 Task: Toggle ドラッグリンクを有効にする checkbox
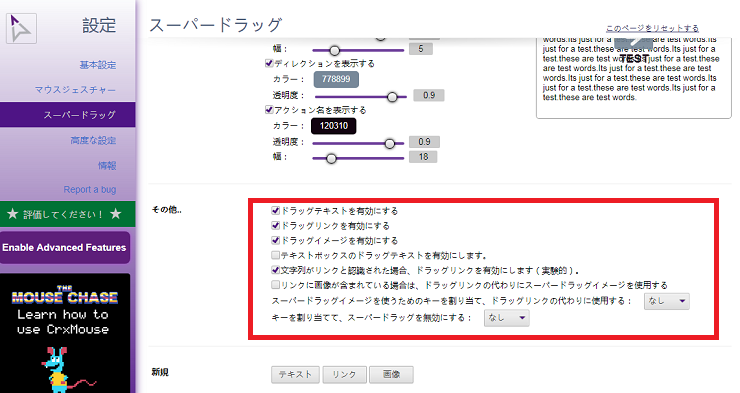click(x=276, y=226)
